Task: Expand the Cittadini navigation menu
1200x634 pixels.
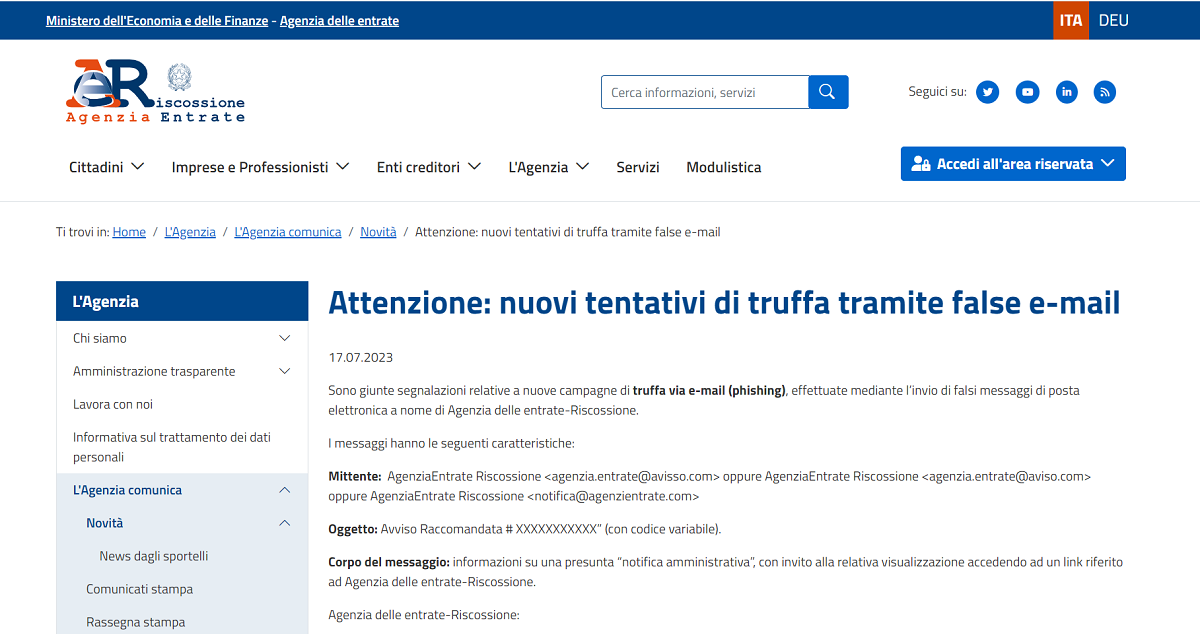Action: [x=105, y=167]
